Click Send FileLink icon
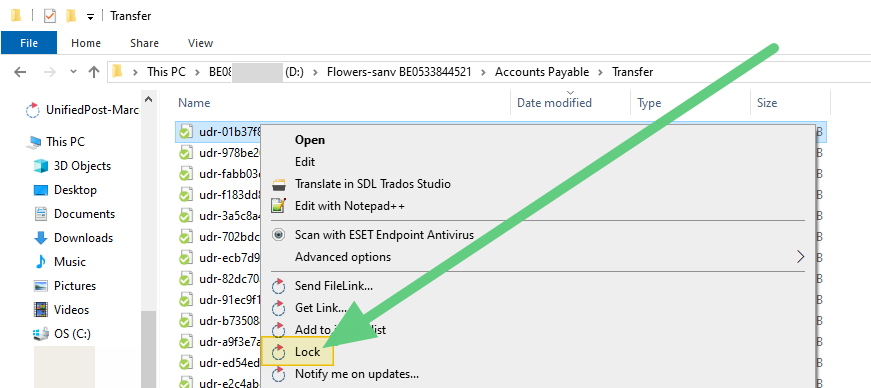 coord(278,286)
